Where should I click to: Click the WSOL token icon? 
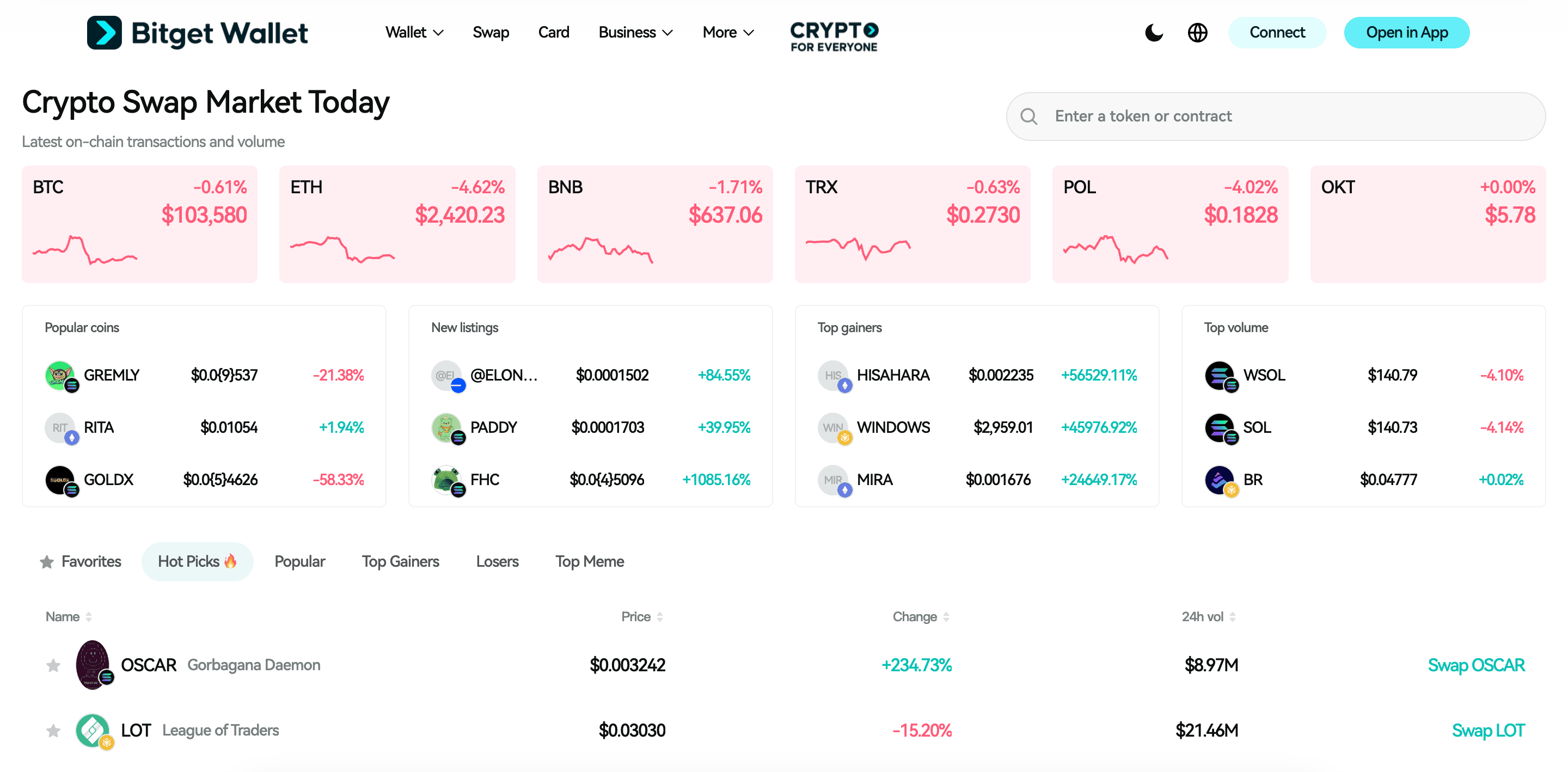click(x=1219, y=375)
